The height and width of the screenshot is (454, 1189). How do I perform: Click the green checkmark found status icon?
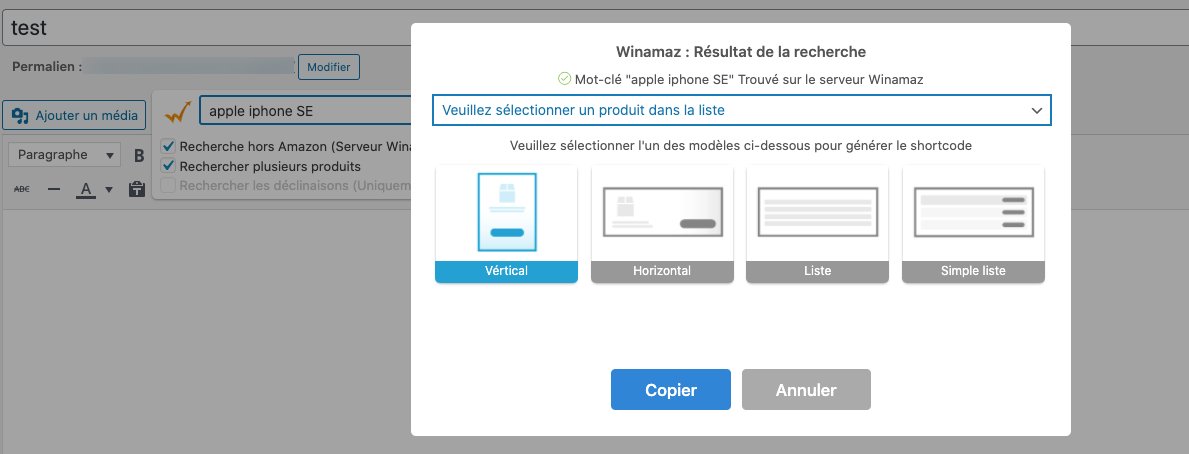pyautogui.click(x=564, y=78)
